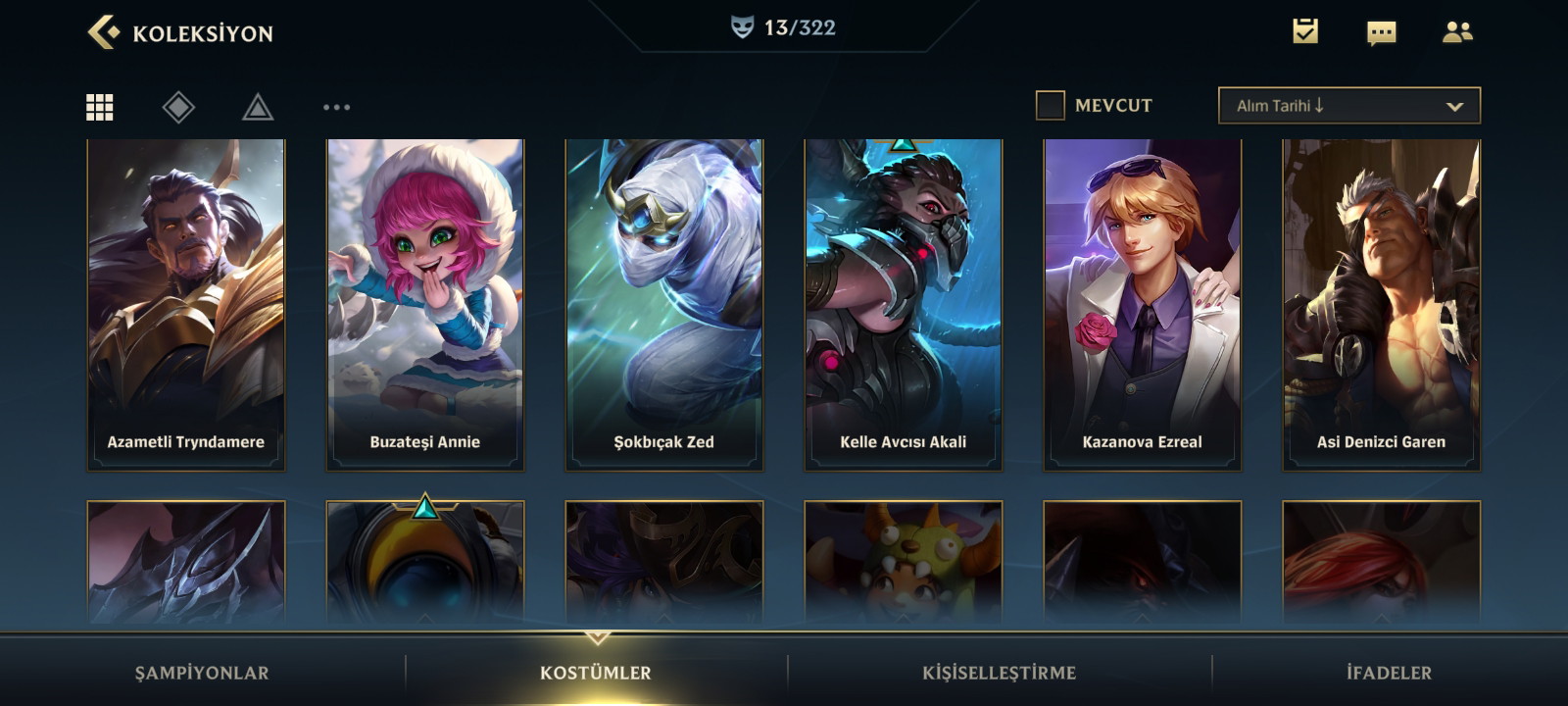Image resolution: width=1568 pixels, height=706 pixels.
Task: Open the chat messages icon
Action: tap(1381, 33)
